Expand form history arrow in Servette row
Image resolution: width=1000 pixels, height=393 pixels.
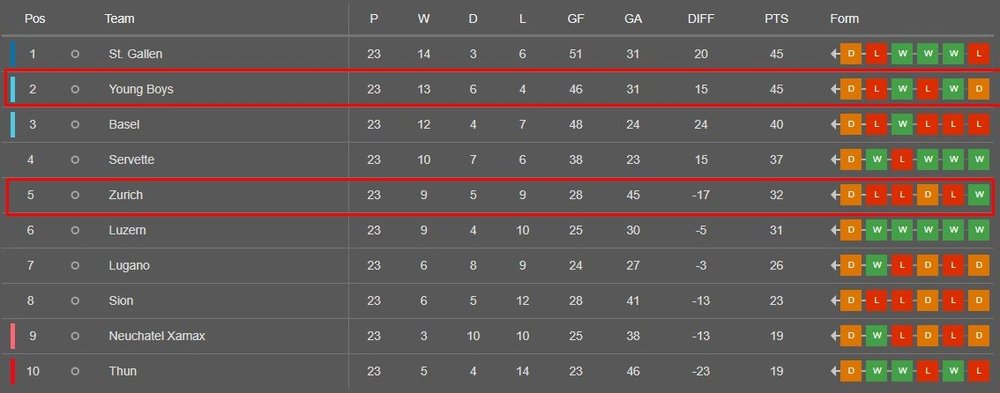pos(835,160)
